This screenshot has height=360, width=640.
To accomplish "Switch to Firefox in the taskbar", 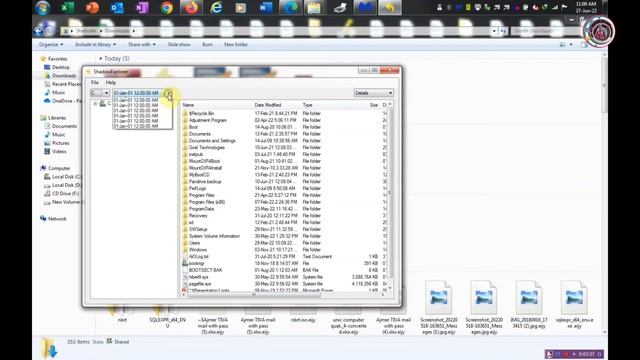I will click(x=191, y=7).
